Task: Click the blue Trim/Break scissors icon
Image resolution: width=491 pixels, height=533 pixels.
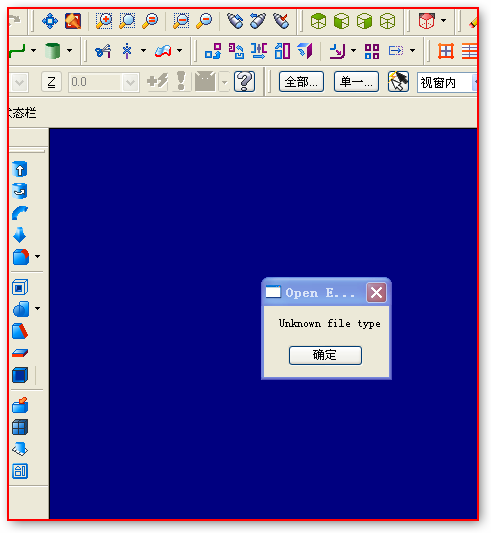Action: tap(103, 51)
